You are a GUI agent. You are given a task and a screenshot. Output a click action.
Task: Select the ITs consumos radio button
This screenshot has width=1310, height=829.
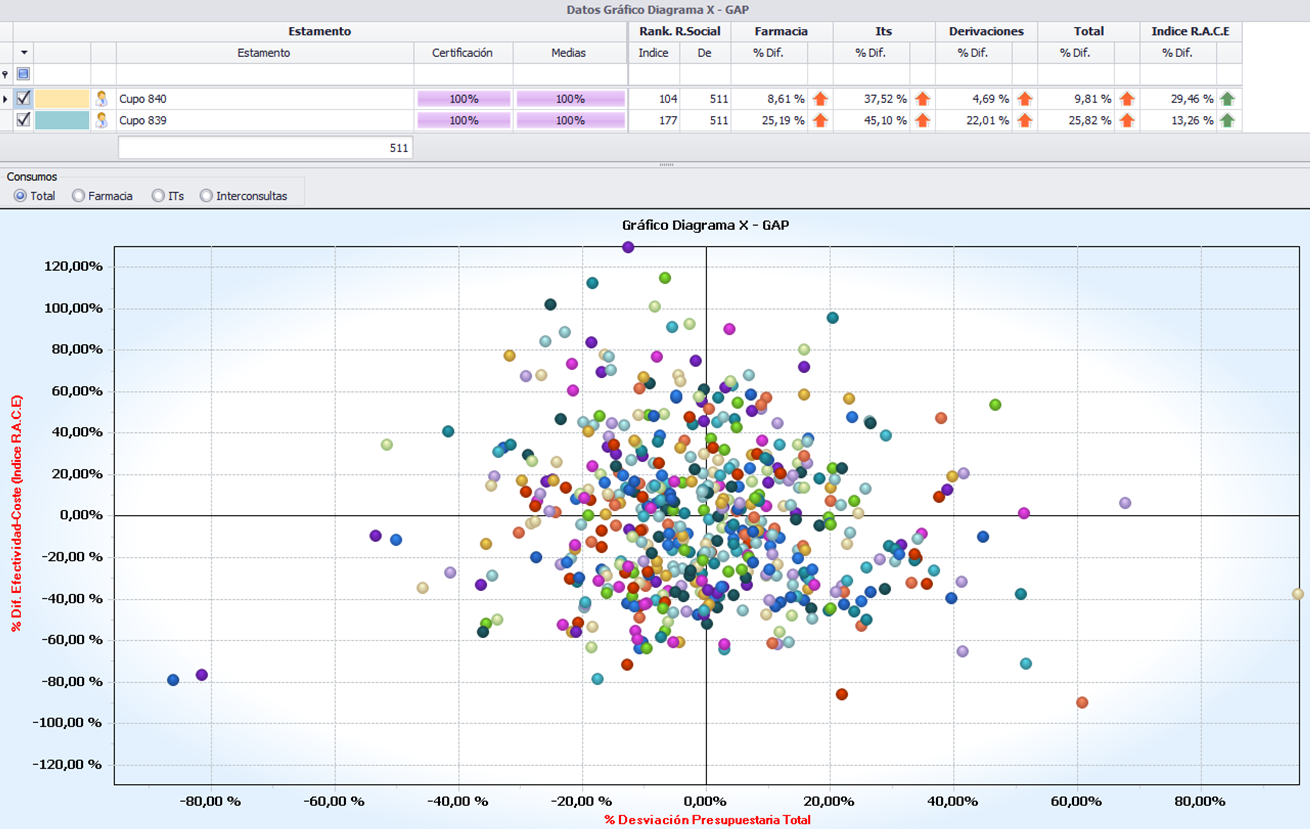click(158, 196)
